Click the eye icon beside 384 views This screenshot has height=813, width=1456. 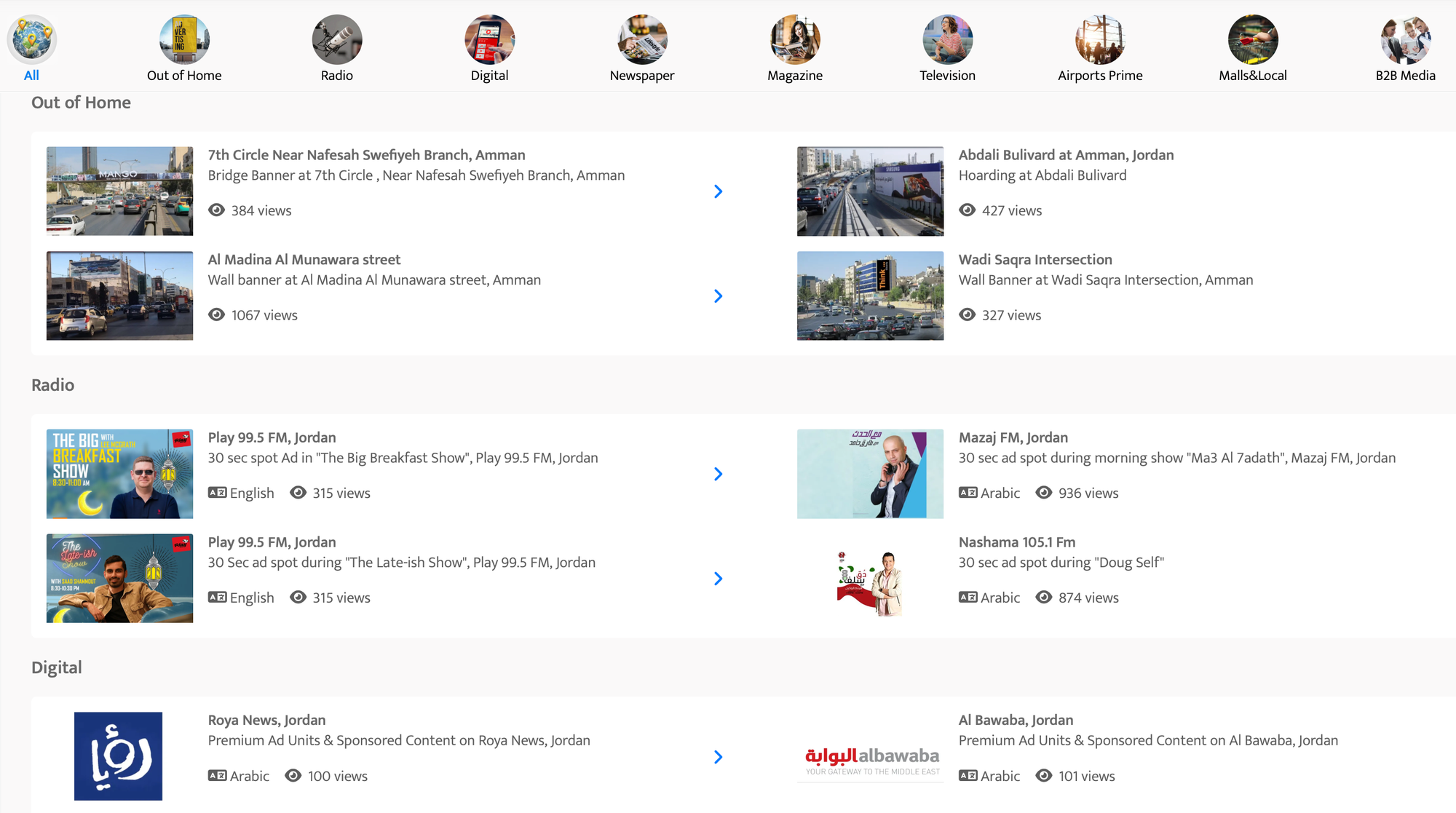[x=217, y=210]
